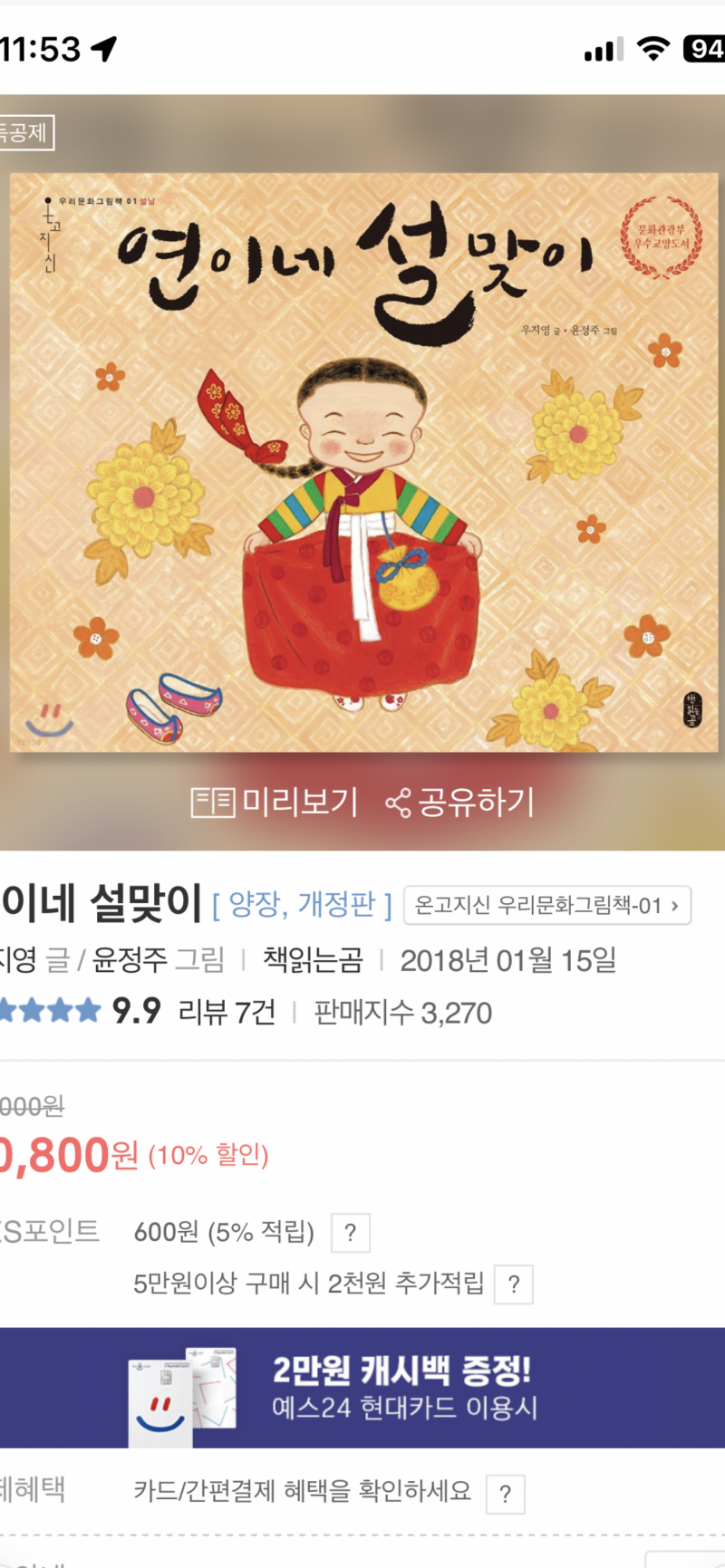Tap question mark beside 카드/간편결제 혜택
Screen dimensions: 725x1568
(506, 1494)
